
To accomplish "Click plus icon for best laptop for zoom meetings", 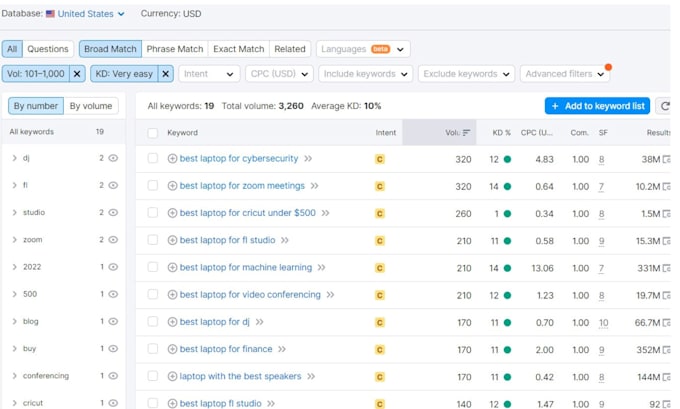I will pos(172,186).
